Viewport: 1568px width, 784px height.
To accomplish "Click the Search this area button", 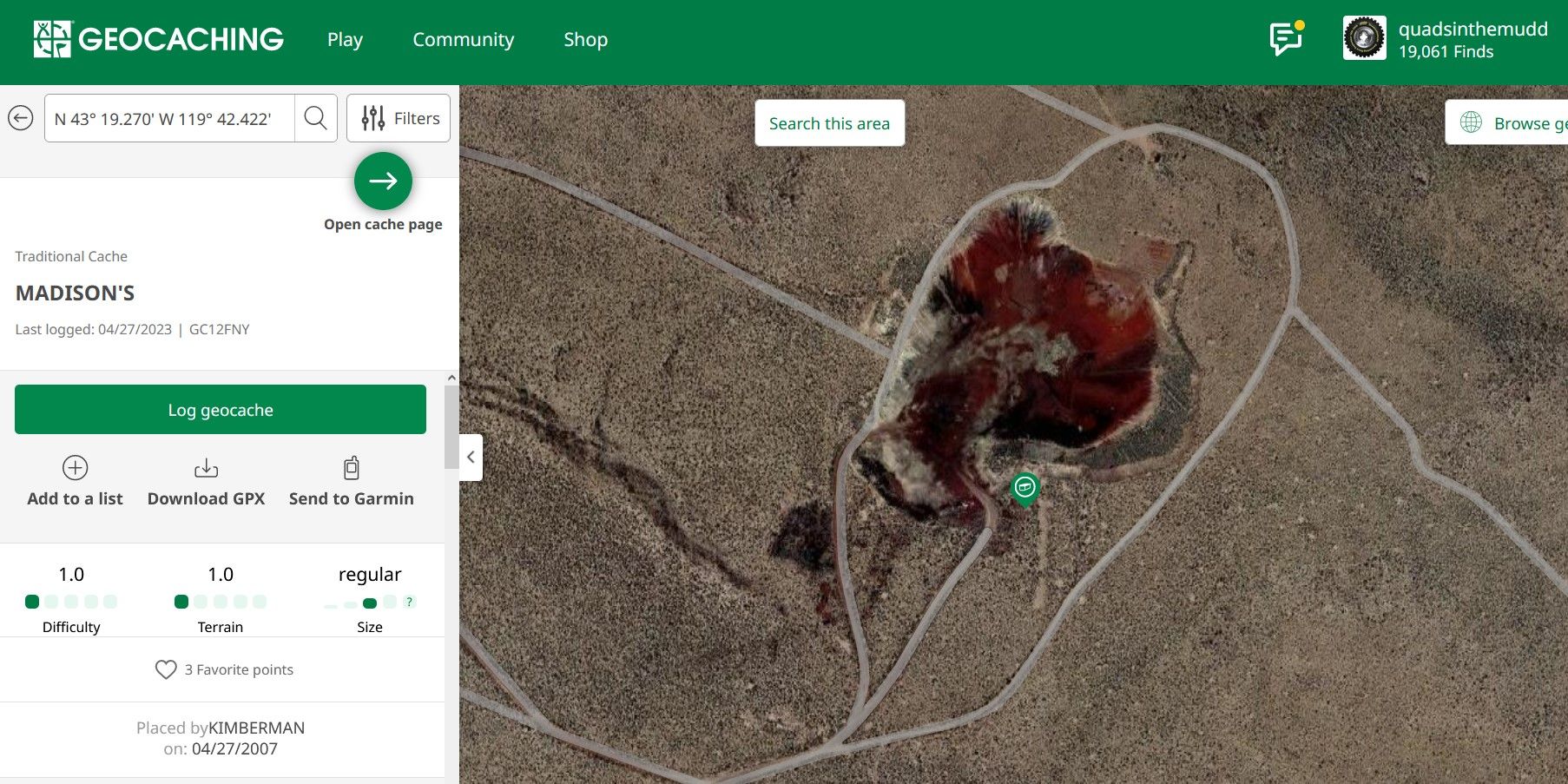I will point(829,123).
